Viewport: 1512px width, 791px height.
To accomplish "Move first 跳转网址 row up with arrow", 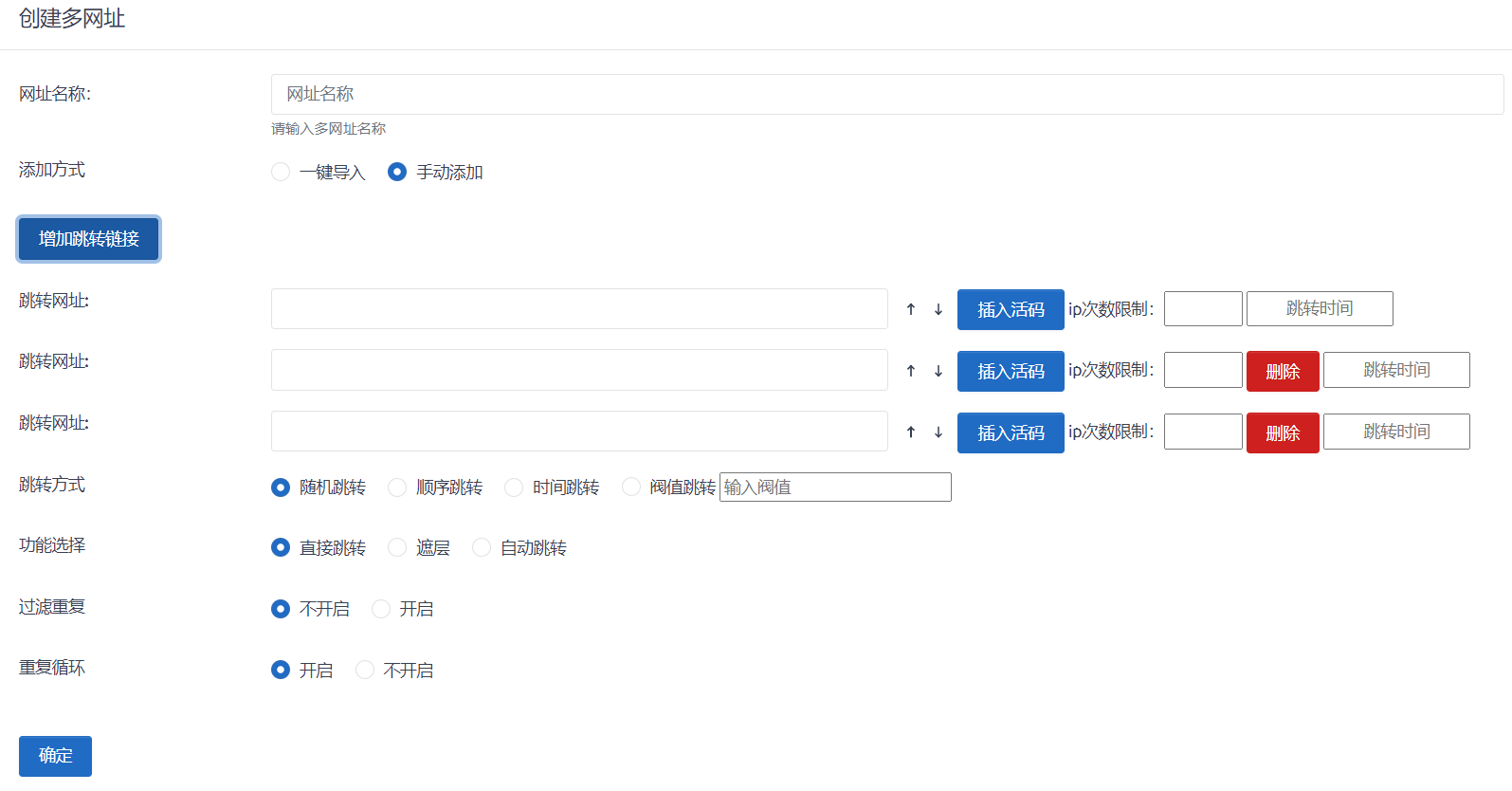I will [x=911, y=309].
